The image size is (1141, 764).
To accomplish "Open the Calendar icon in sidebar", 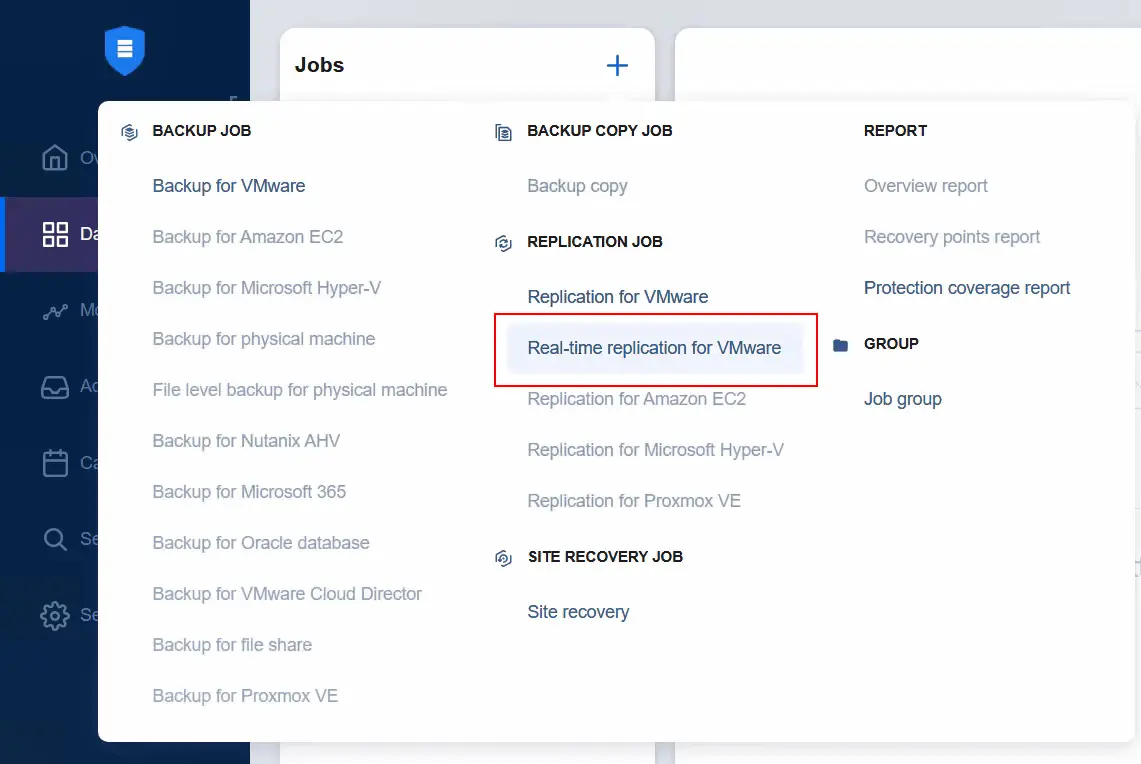I will [x=54, y=462].
